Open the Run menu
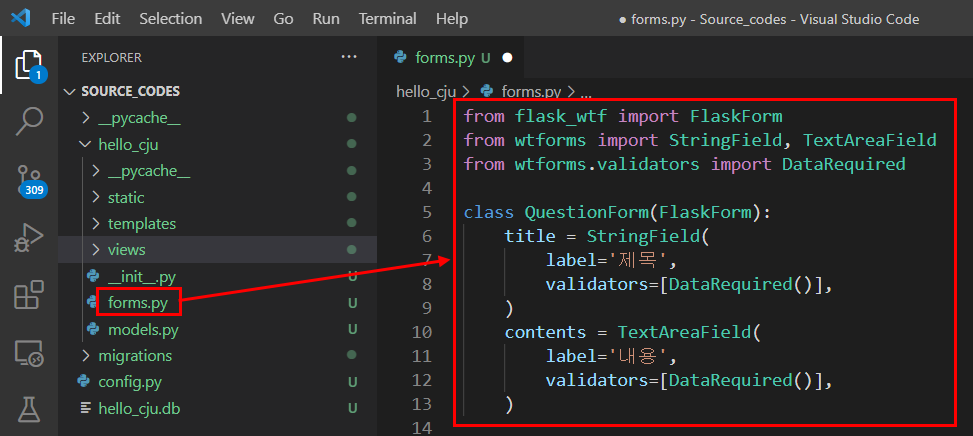The image size is (973, 436). 326,19
